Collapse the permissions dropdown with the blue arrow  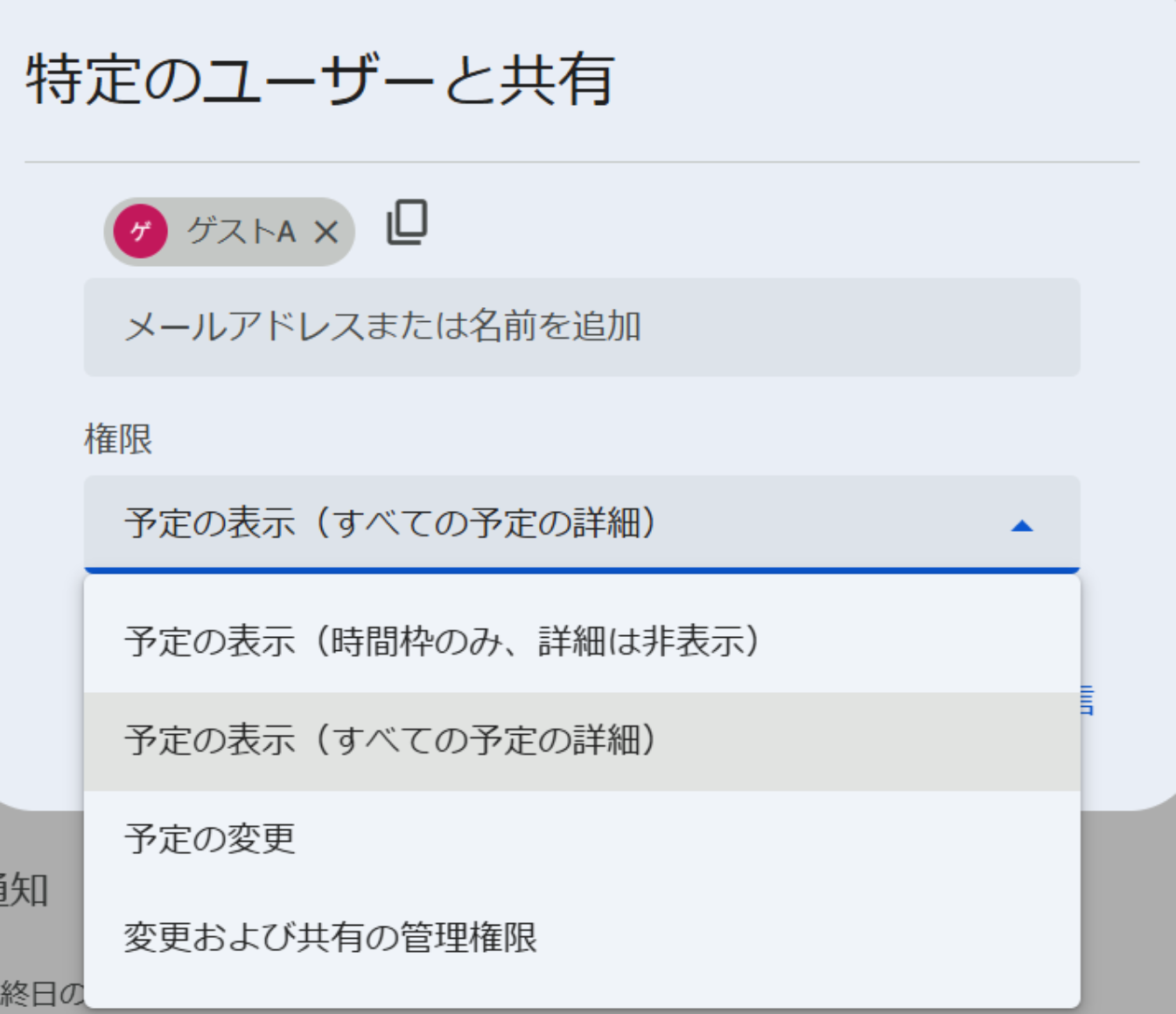coord(1021,526)
